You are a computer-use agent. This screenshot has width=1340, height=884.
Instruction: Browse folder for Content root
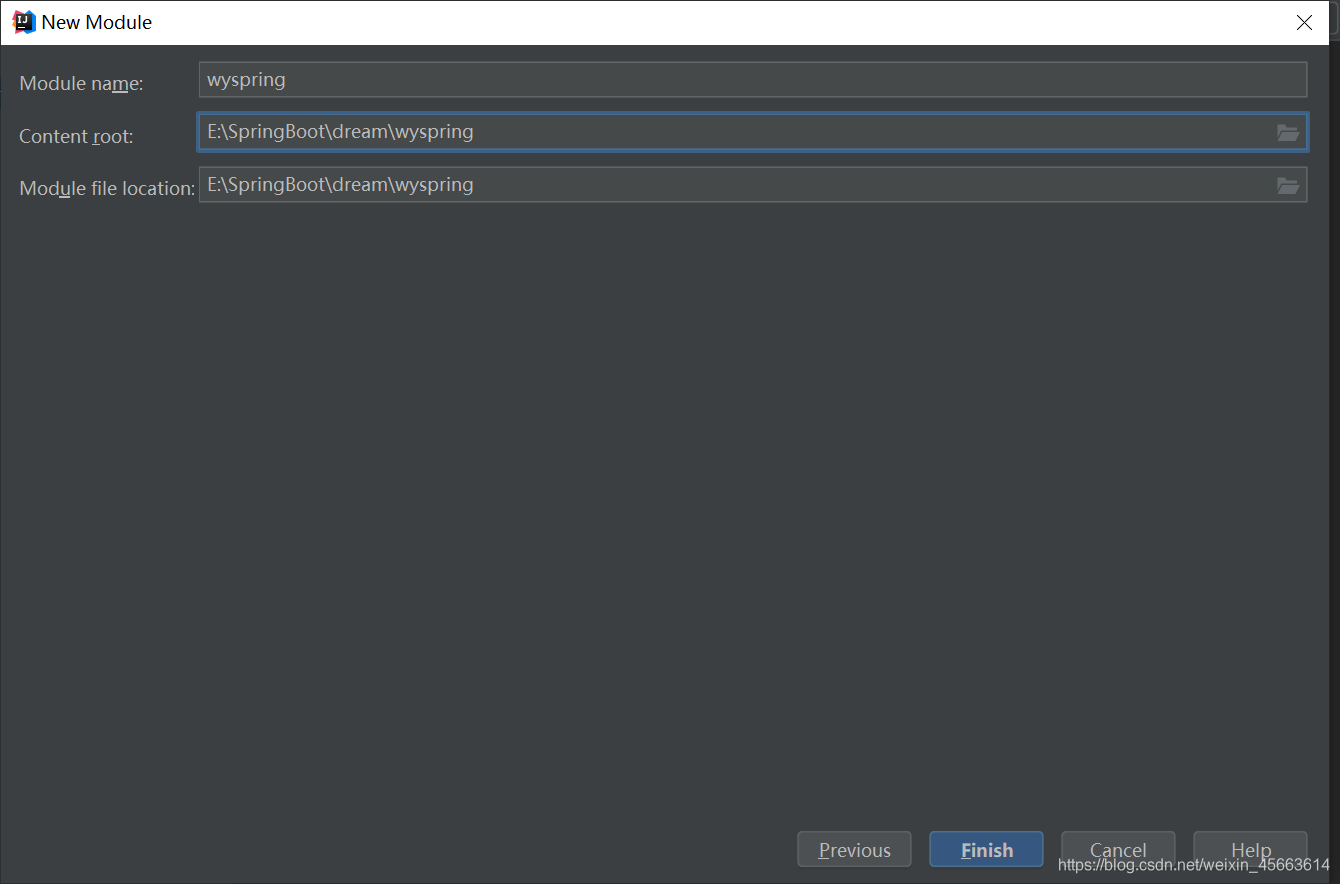tap(1288, 132)
